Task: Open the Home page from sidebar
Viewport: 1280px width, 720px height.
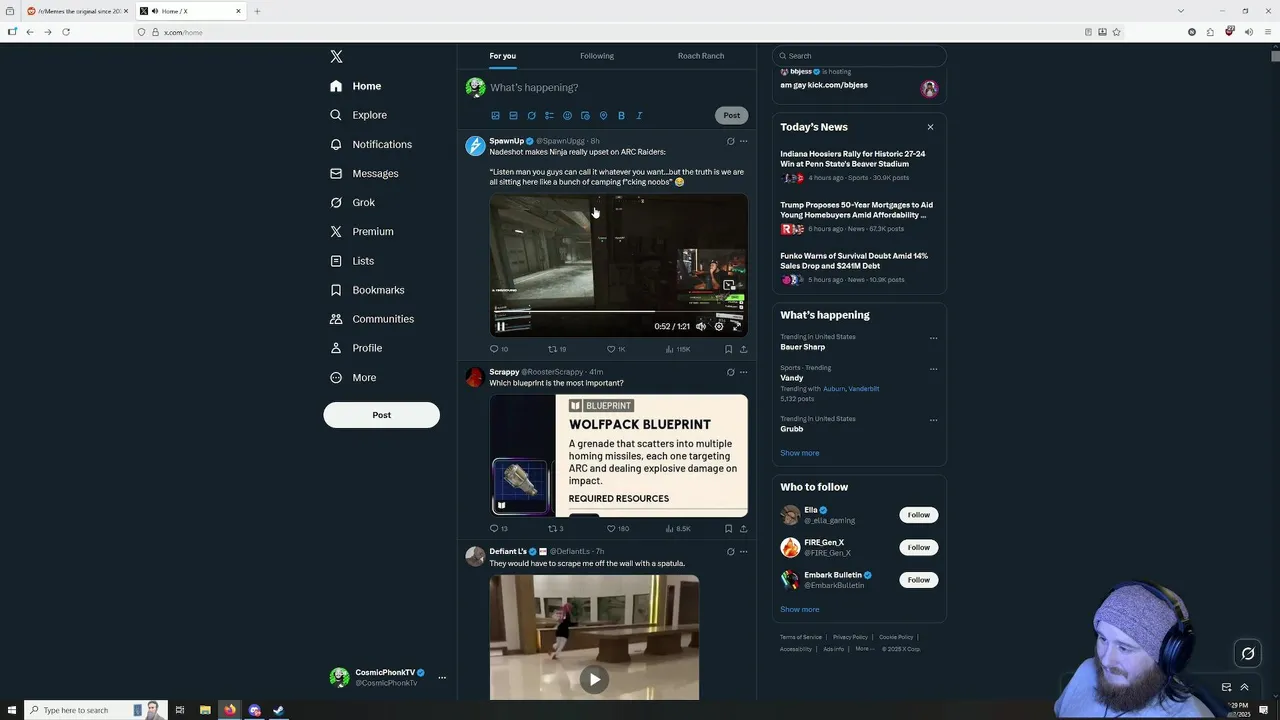Action: click(356, 86)
